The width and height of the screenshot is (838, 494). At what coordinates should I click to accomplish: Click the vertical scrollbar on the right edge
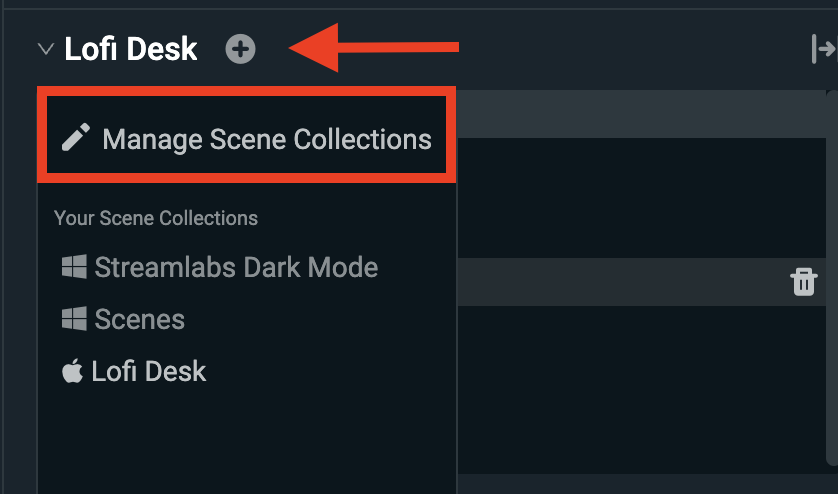[833, 280]
